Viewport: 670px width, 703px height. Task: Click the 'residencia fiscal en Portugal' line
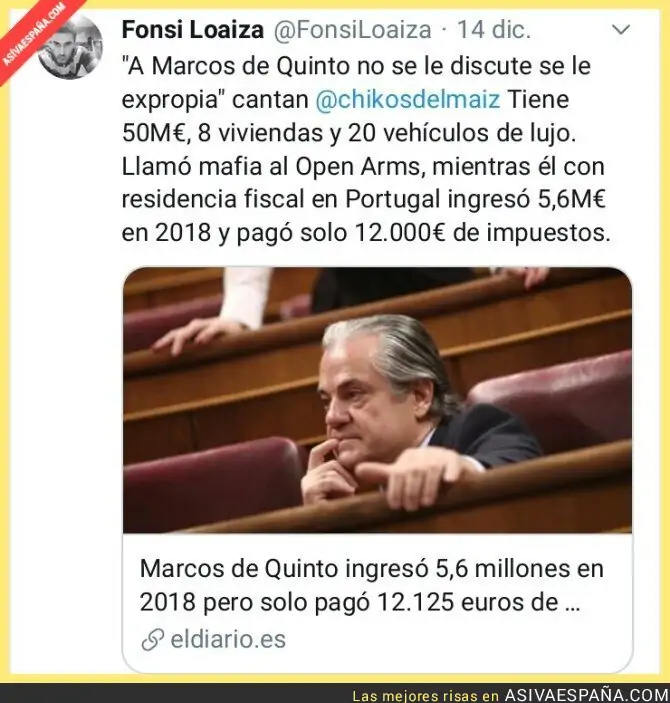point(364,199)
